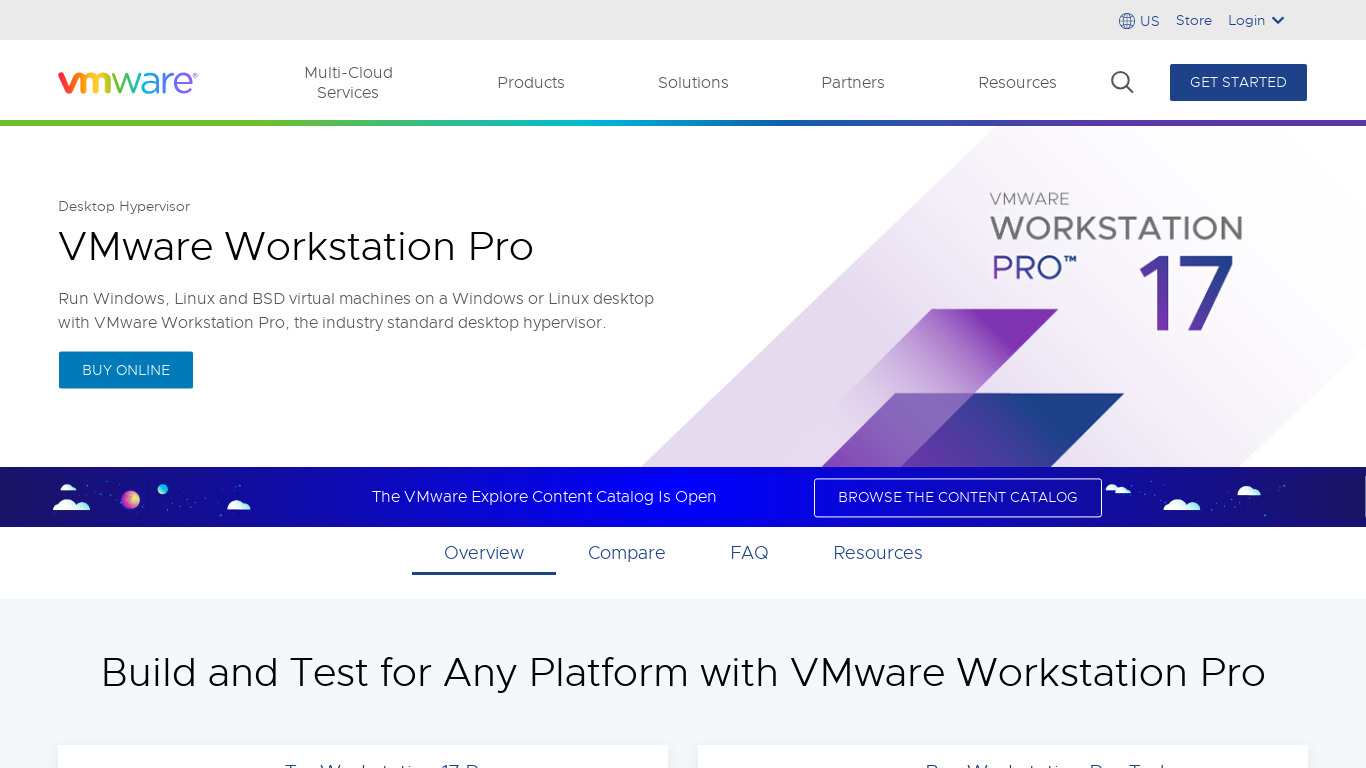Open the Store link
The width and height of the screenshot is (1366, 768).
1194,20
